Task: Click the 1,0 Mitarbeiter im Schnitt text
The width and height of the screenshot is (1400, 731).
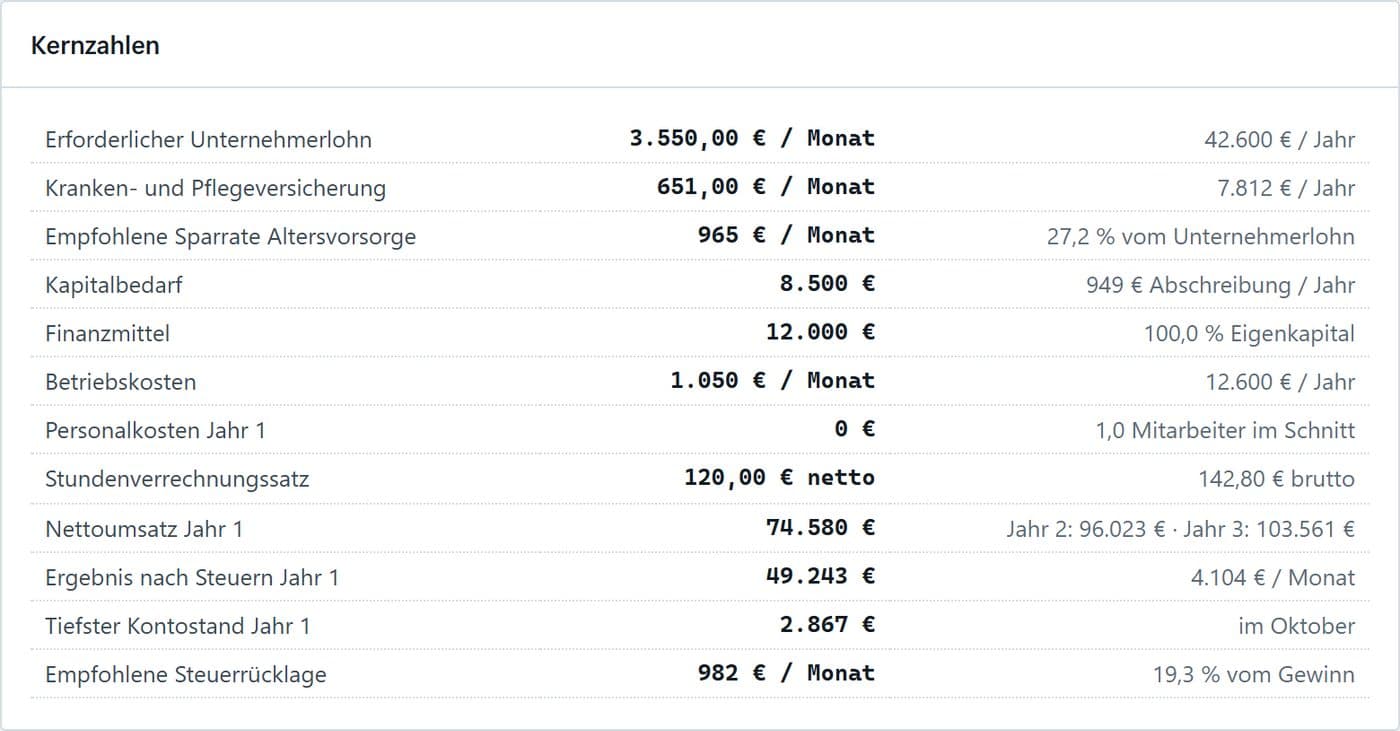Action: (x=1226, y=430)
